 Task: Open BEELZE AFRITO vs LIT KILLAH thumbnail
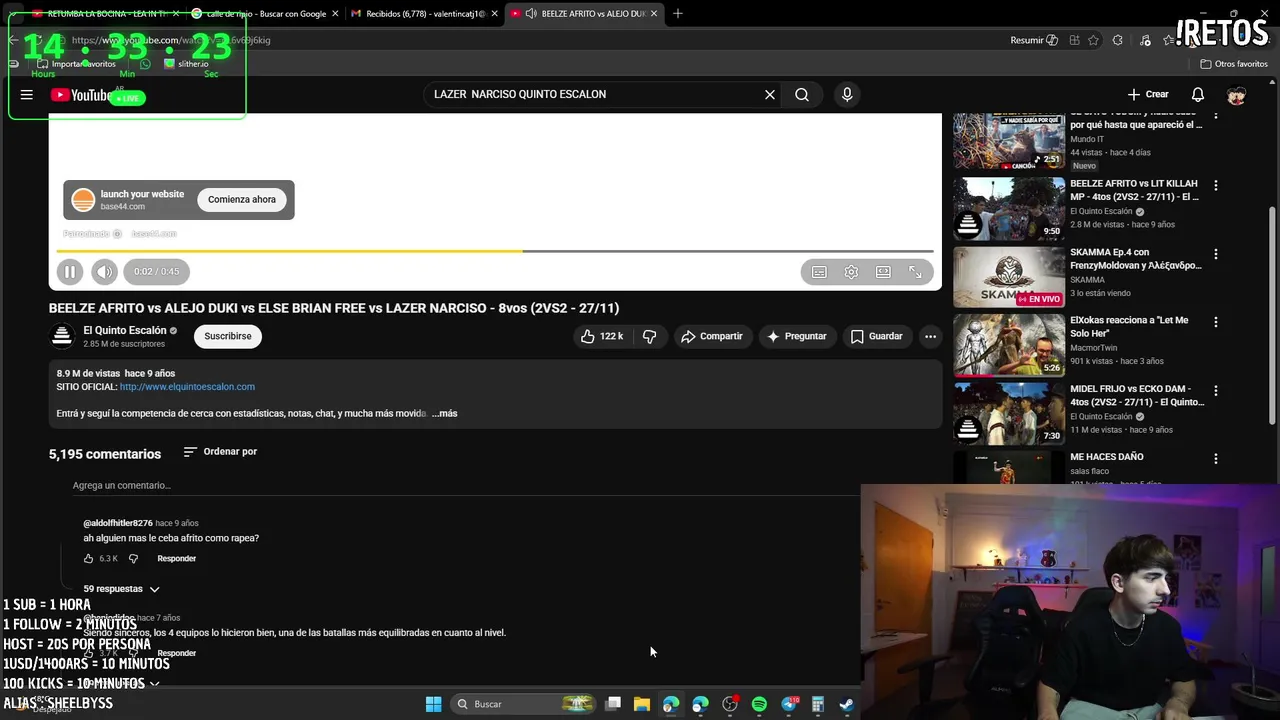pyautogui.click(x=1008, y=209)
